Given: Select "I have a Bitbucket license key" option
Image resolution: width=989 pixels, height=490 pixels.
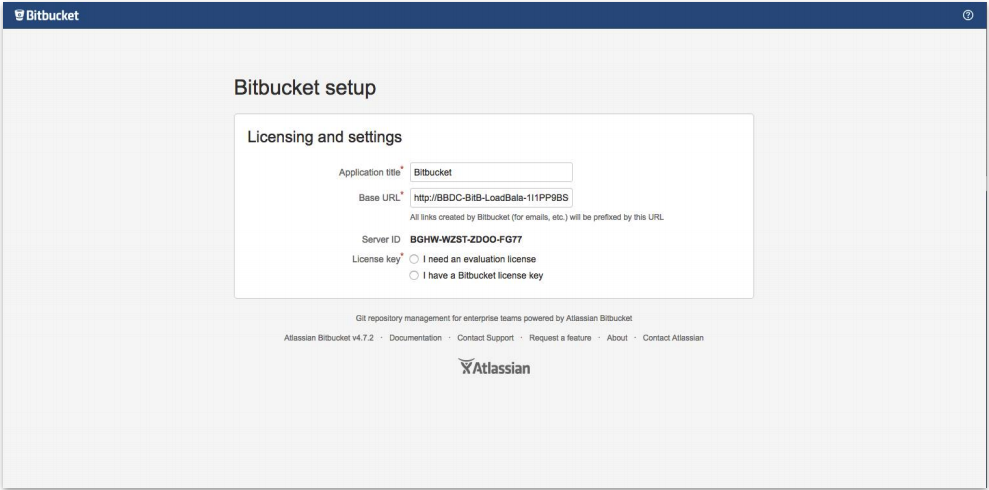Looking at the screenshot, I should [x=414, y=275].
